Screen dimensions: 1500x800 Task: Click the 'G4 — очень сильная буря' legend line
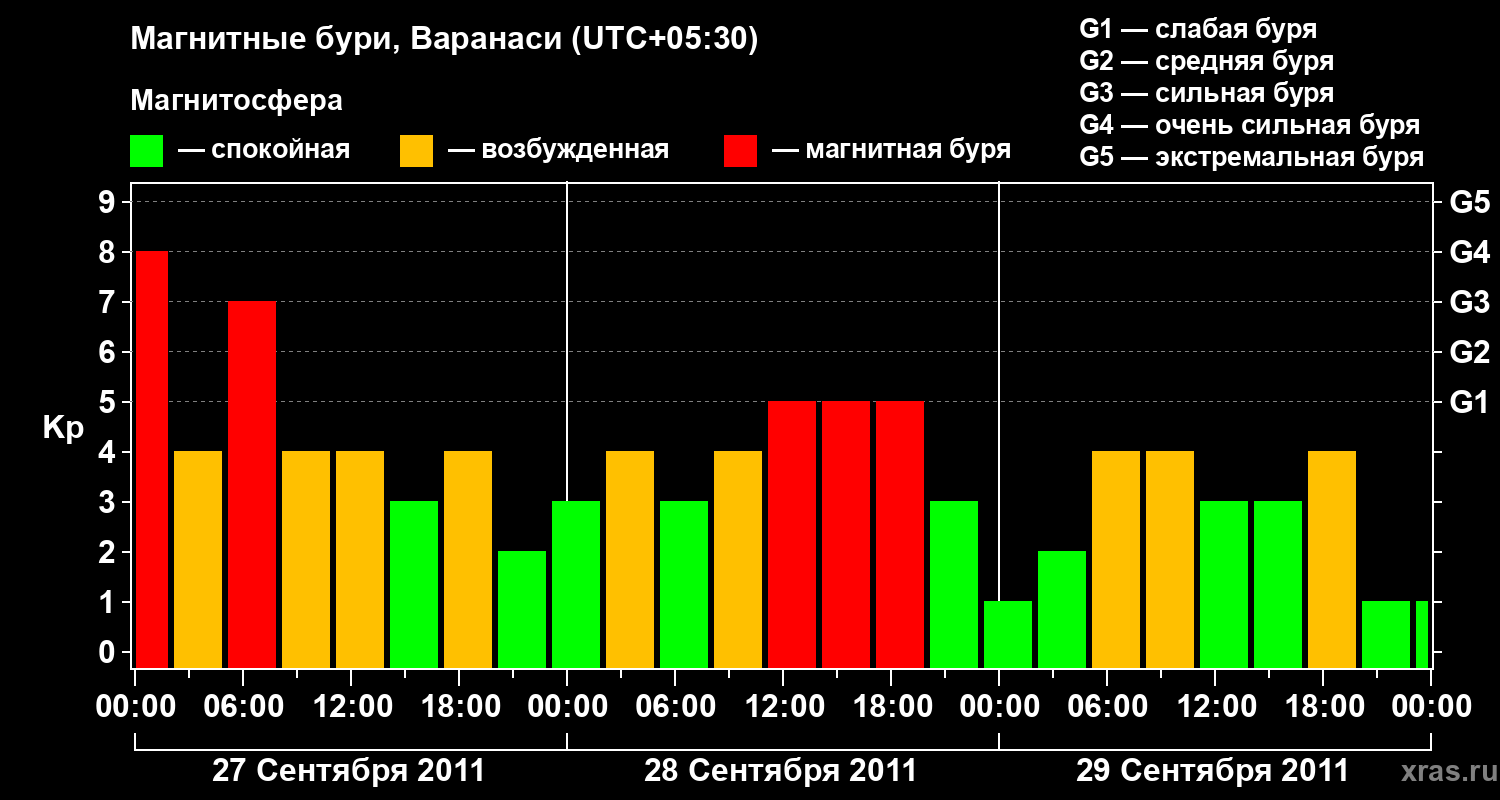point(1250,125)
